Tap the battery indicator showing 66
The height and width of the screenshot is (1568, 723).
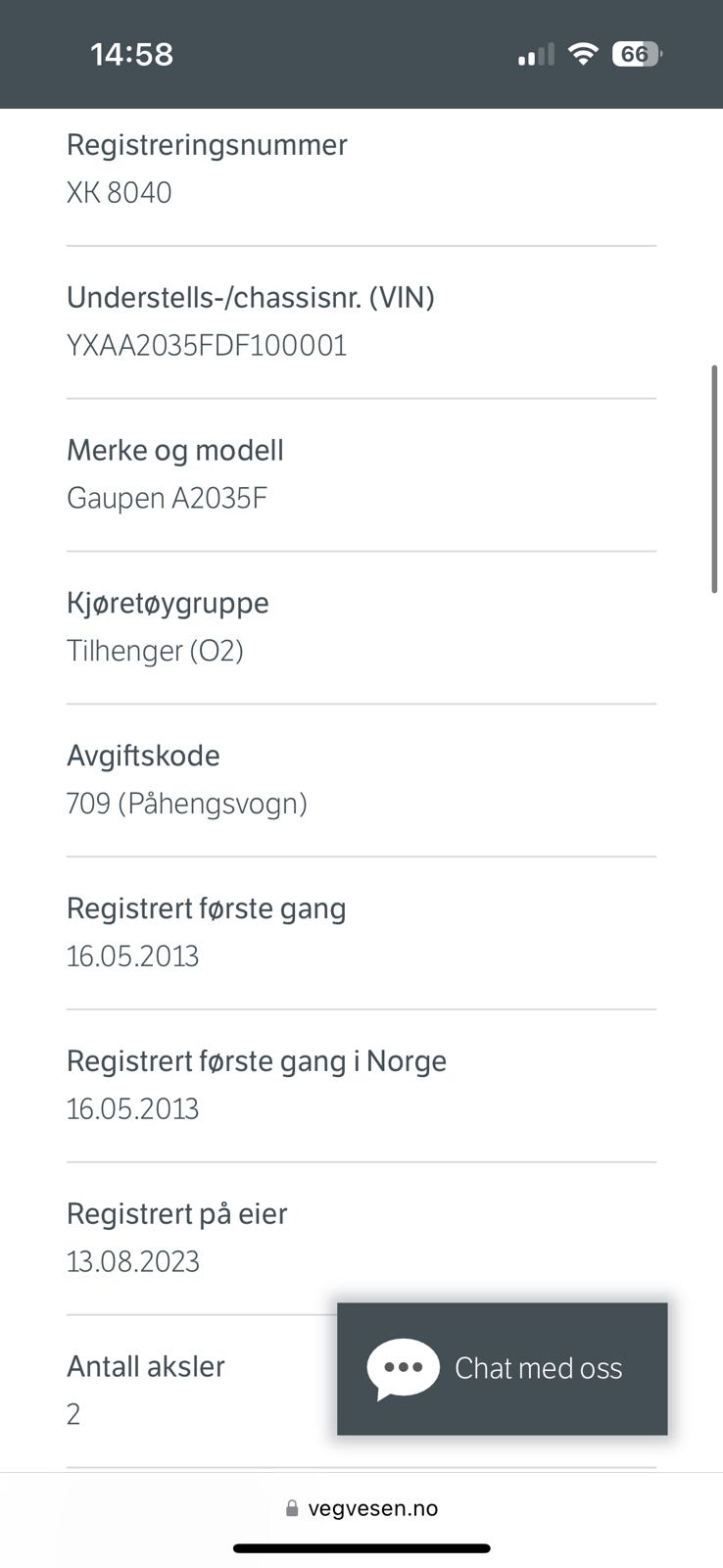click(637, 54)
